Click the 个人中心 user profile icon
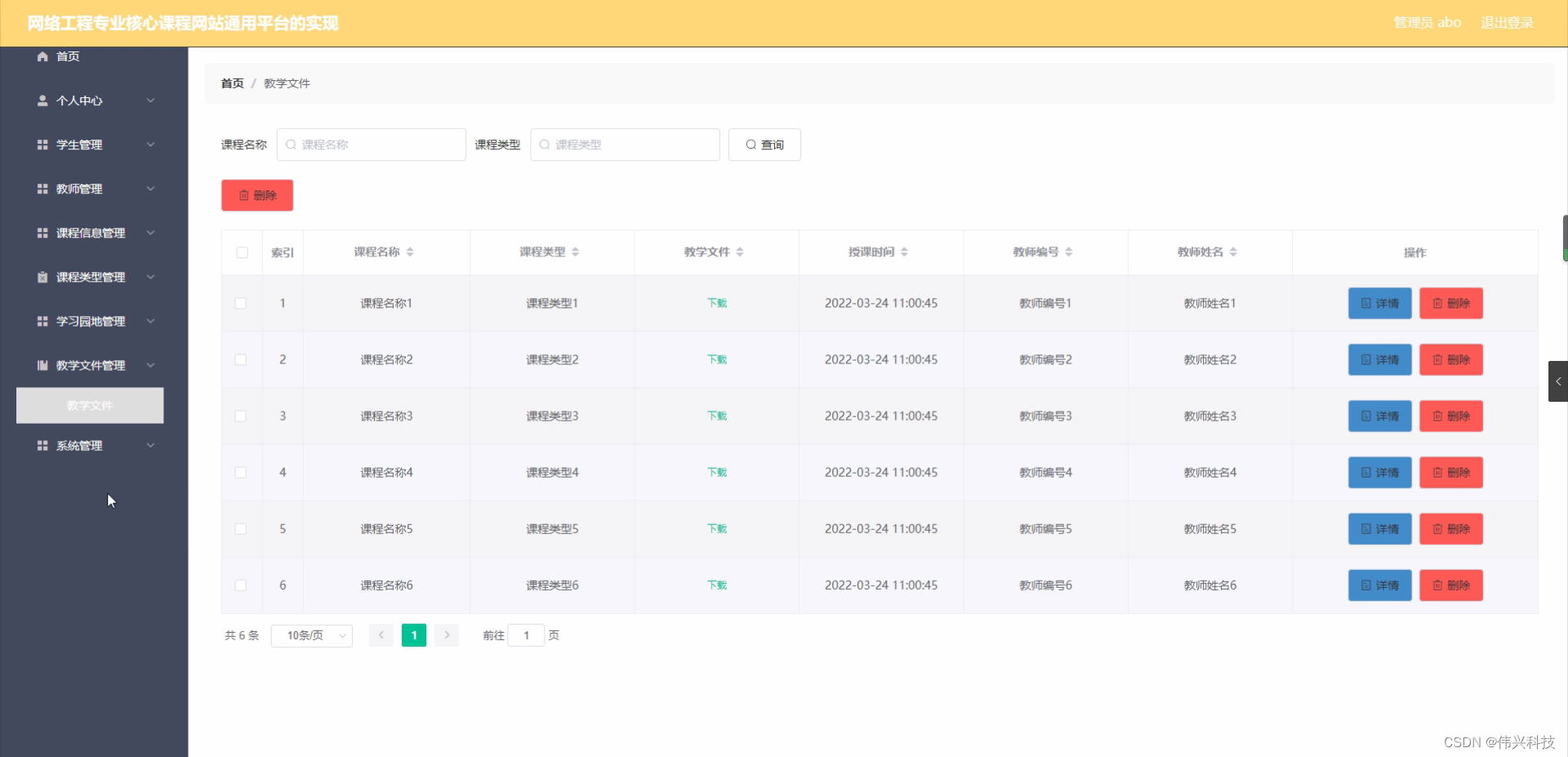Image resolution: width=1568 pixels, height=757 pixels. coord(42,100)
